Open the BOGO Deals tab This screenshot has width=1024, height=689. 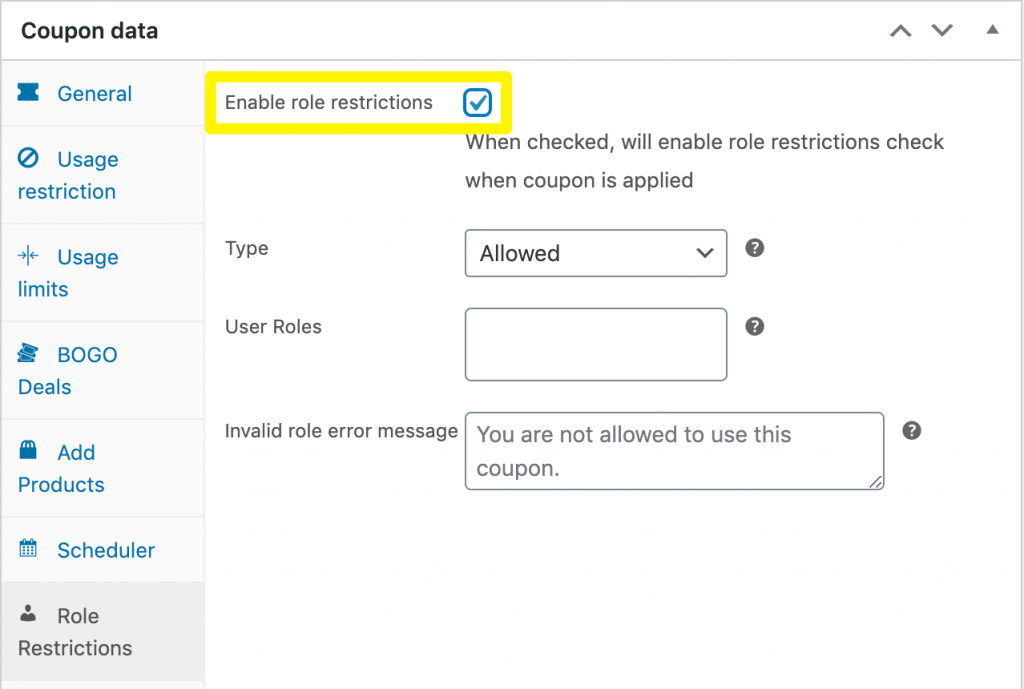pyautogui.click(x=103, y=370)
